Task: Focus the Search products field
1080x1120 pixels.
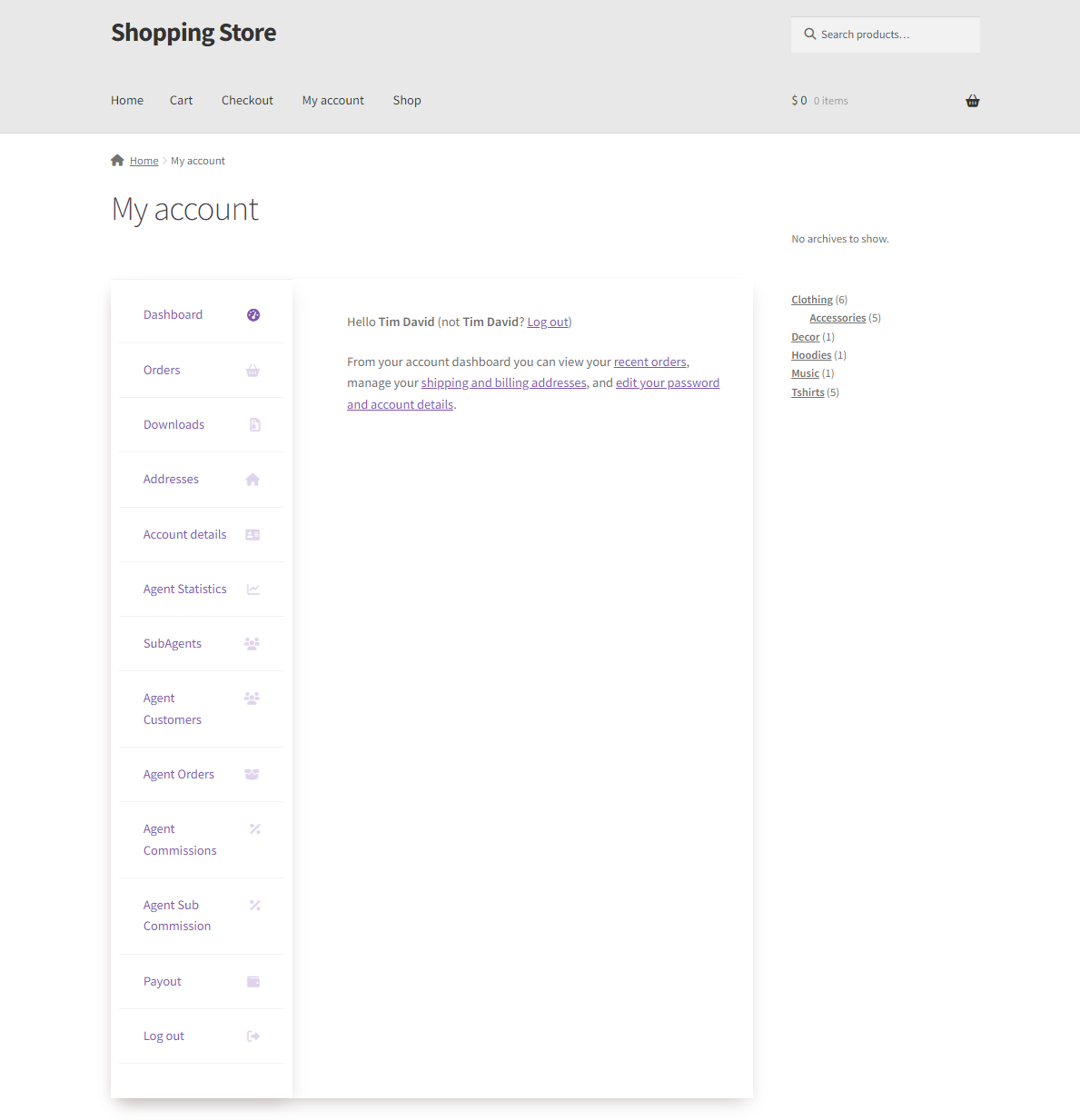Action: 886,35
